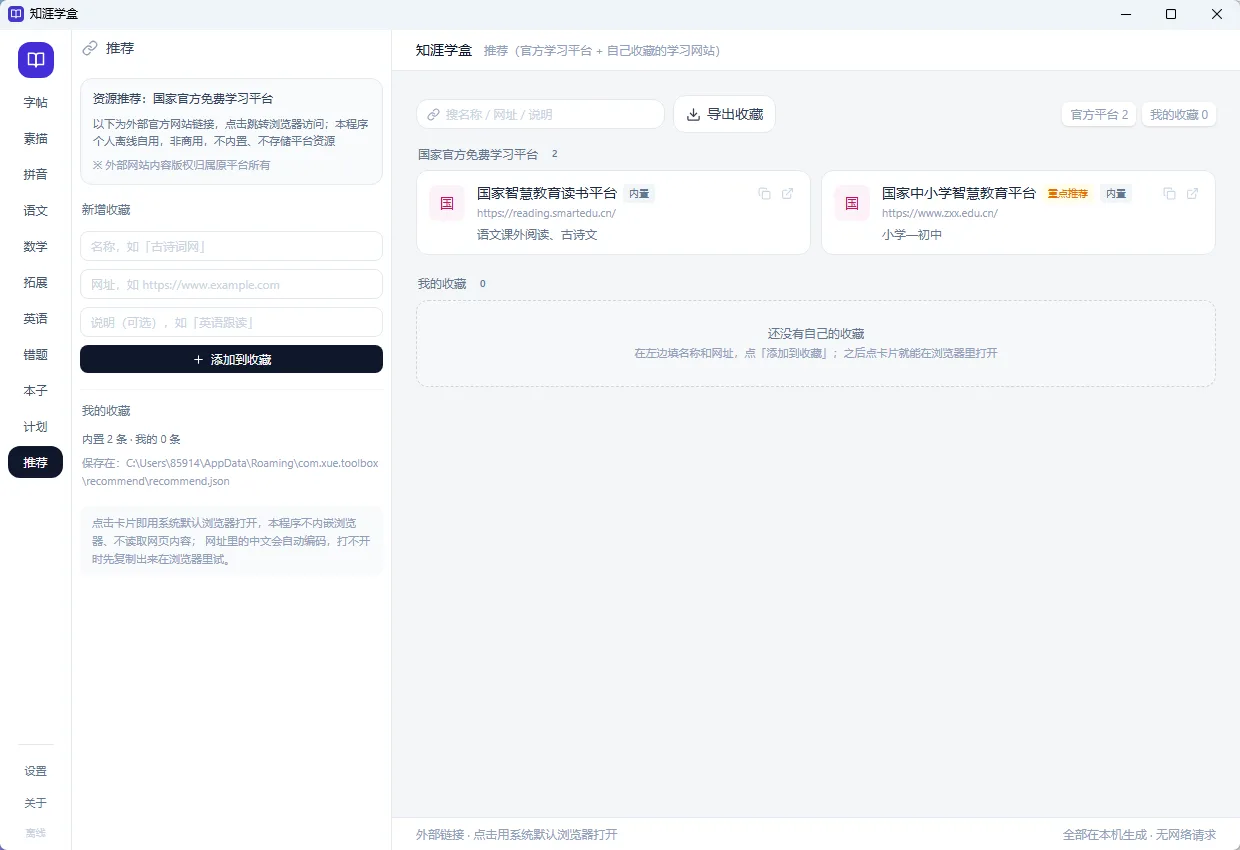Click 全部在本机生成 · 无网络请求 status text
1240x850 pixels.
click(x=1139, y=834)
